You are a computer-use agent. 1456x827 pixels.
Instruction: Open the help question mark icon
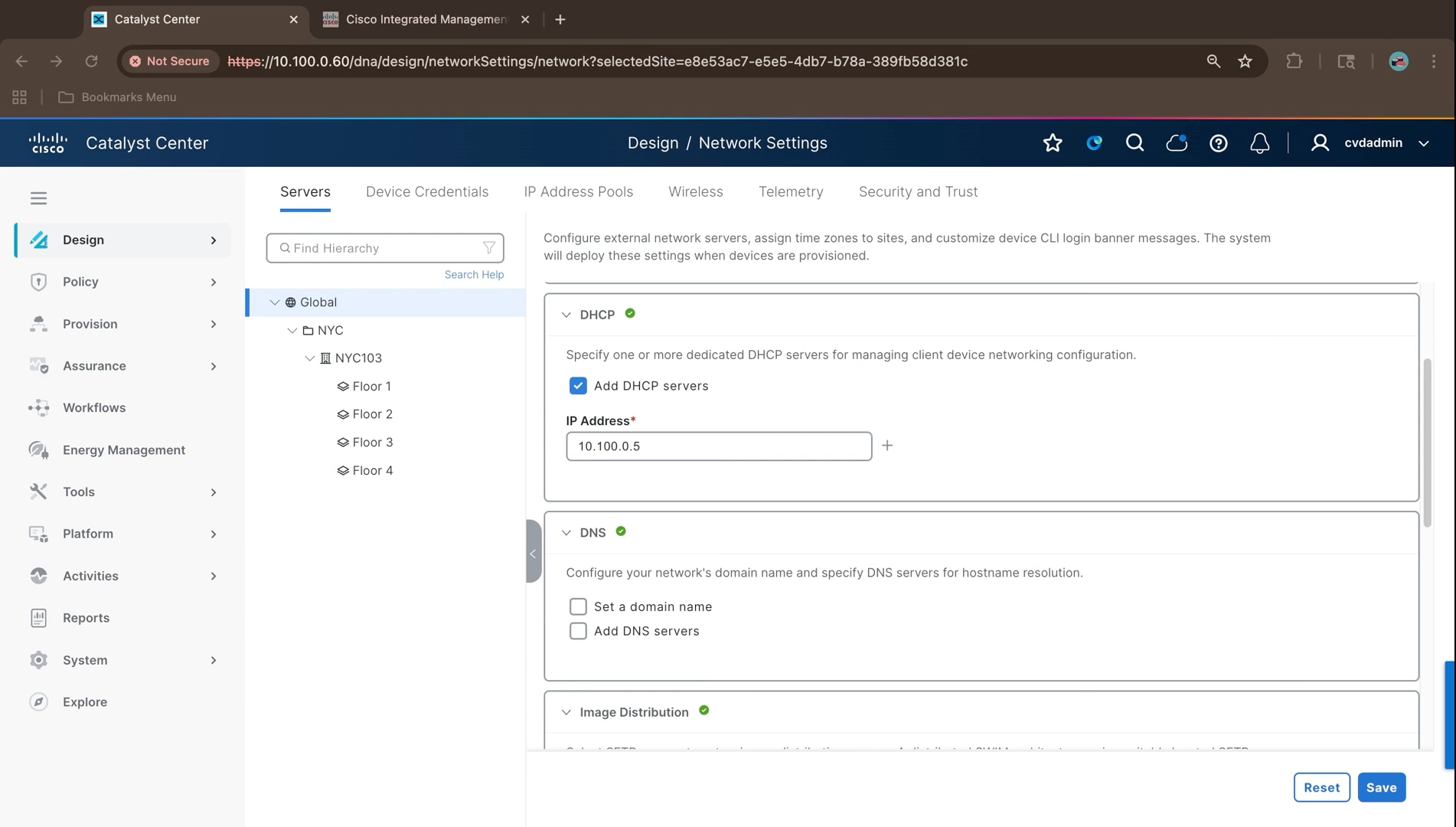(x=1218, y=143)
